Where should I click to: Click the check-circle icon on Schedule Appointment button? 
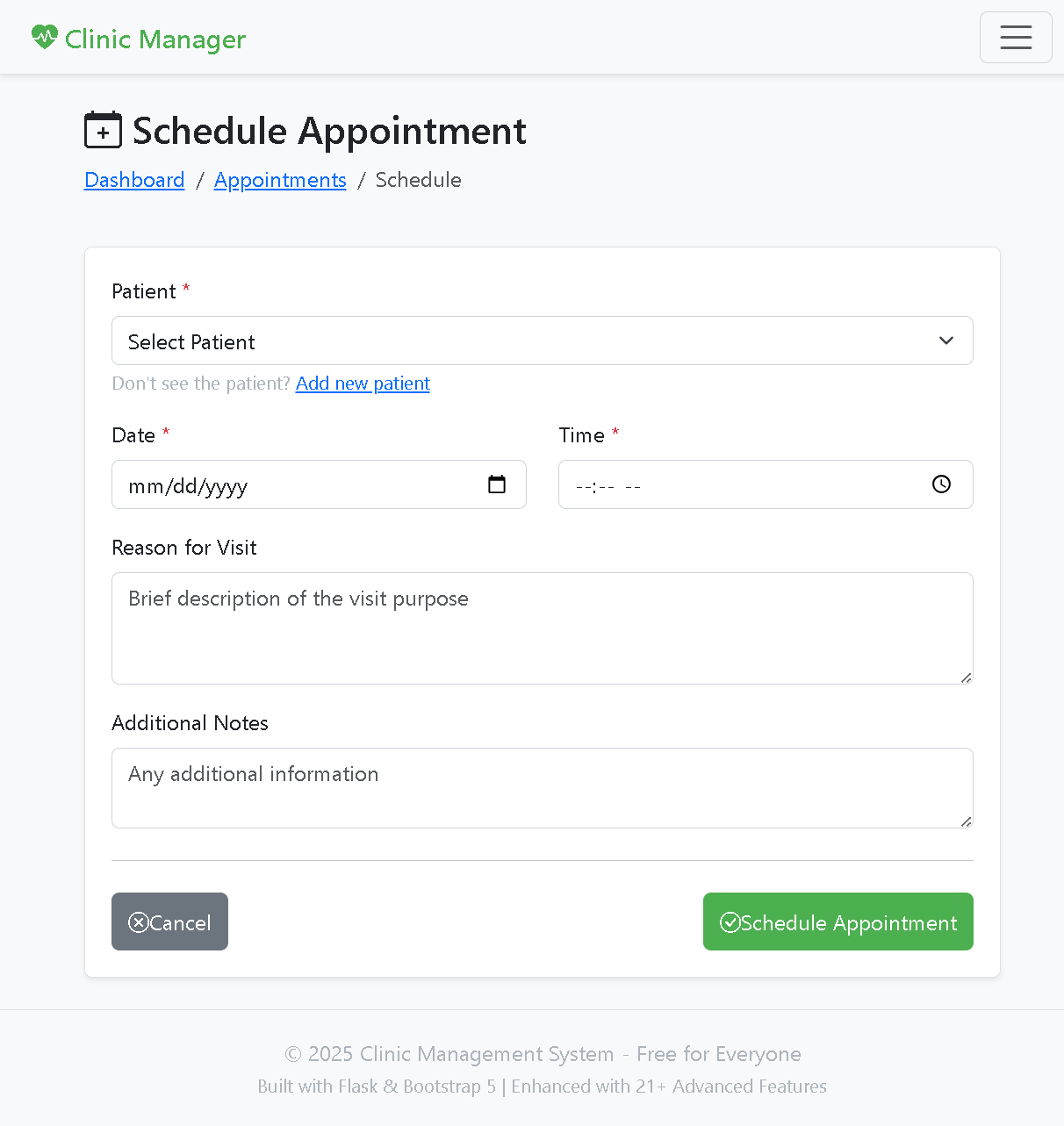[x=731, y=922]
